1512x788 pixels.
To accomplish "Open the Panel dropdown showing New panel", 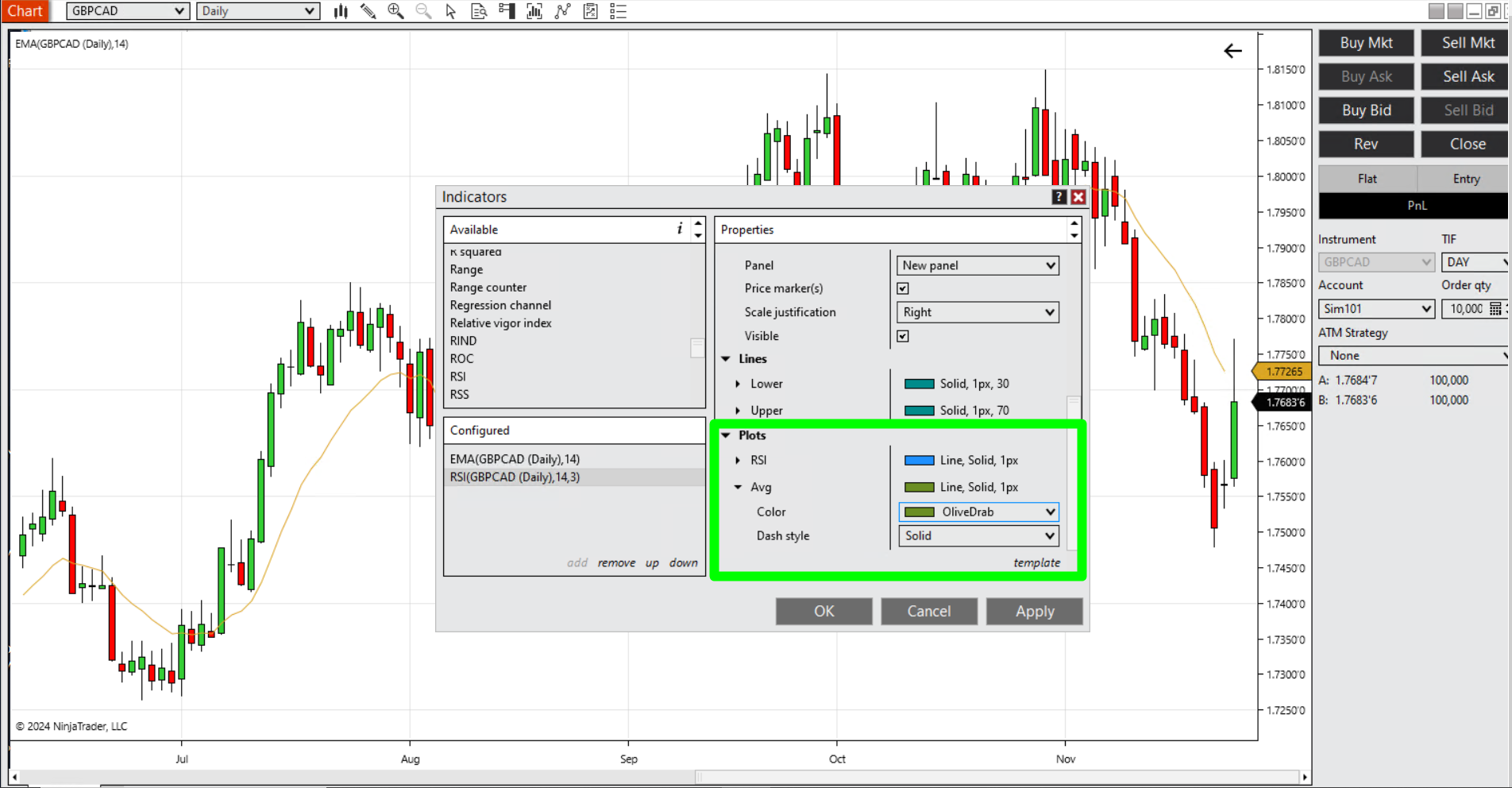I will (x=978, y=265).
